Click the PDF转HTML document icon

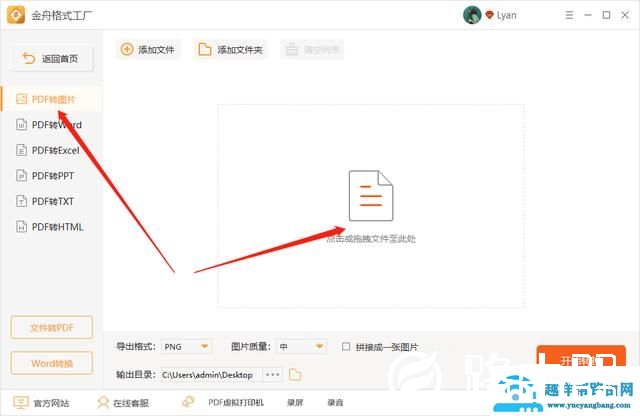tap(21, 227)
